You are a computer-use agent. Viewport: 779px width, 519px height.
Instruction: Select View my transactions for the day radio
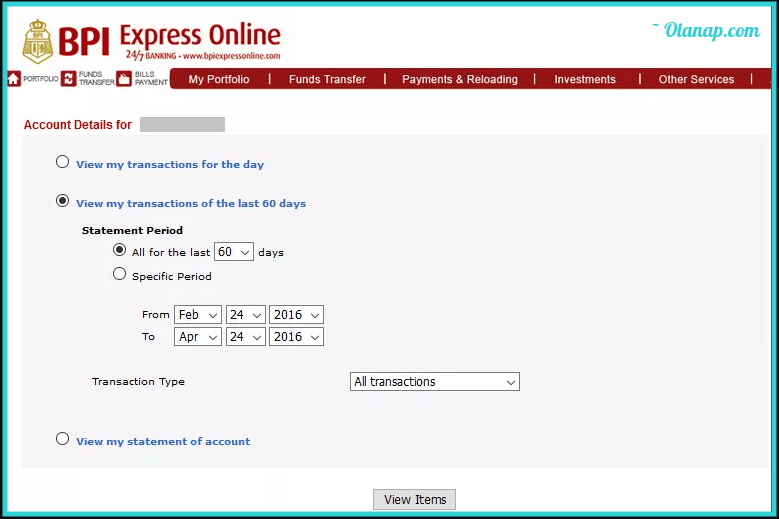pyautogui.click(x=63, y=162)
